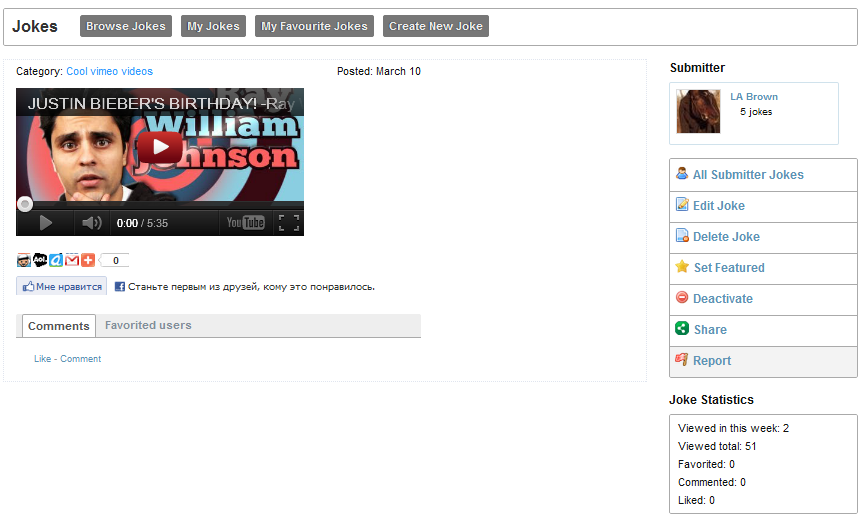Click the Like link under comments
The image size is (868, 523).
43,359
